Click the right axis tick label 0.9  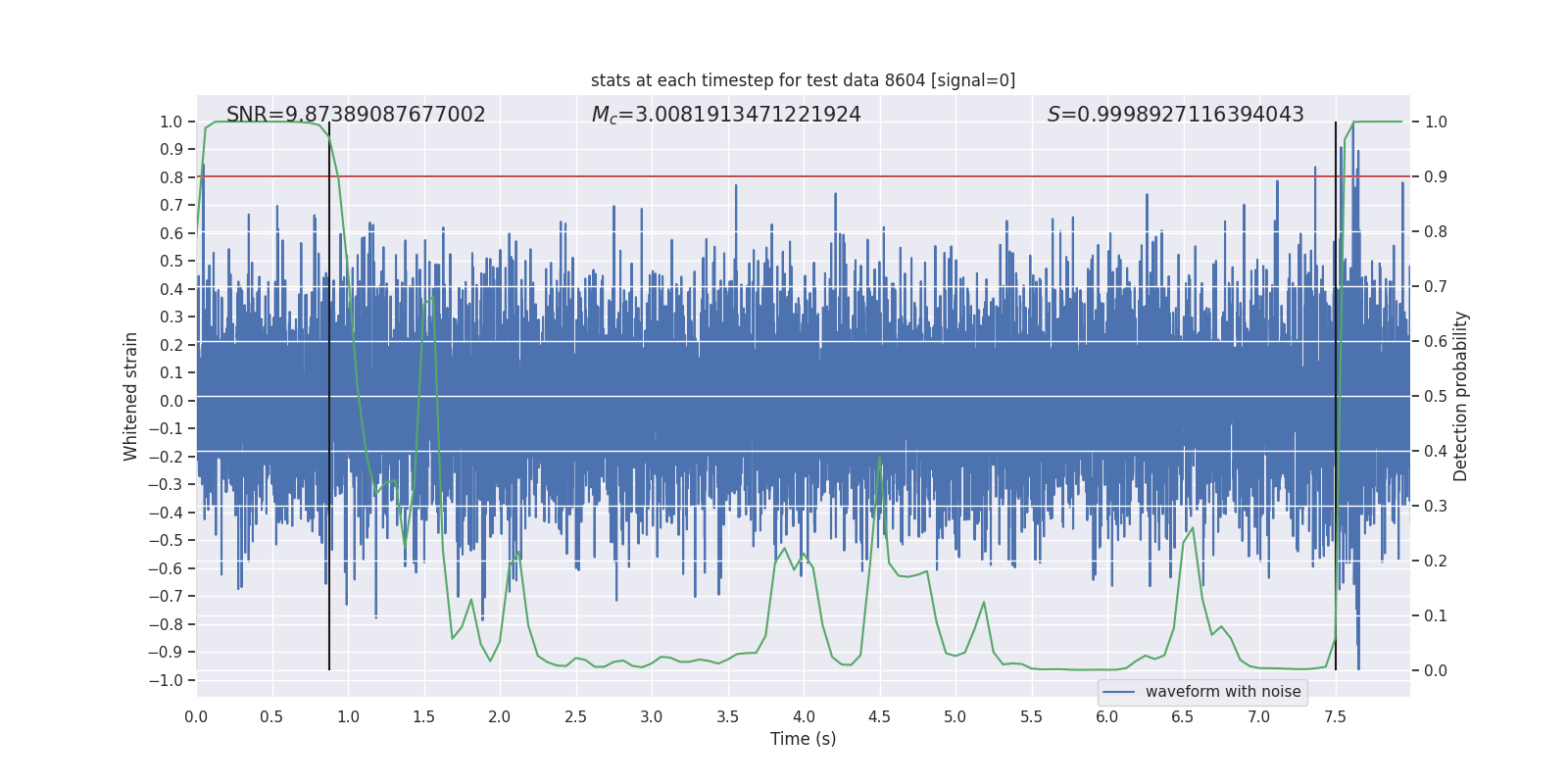[1436, 177]
